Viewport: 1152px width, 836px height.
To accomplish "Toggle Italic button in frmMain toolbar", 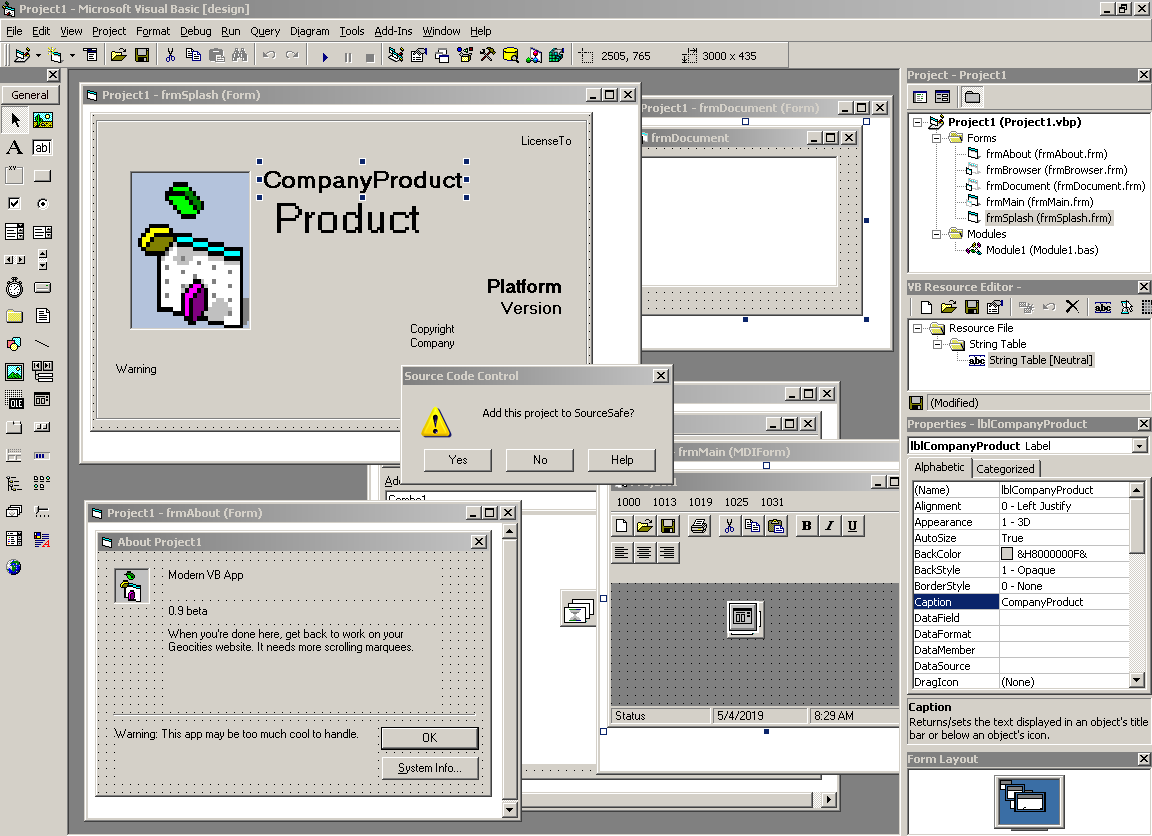I will coord(829,525).
